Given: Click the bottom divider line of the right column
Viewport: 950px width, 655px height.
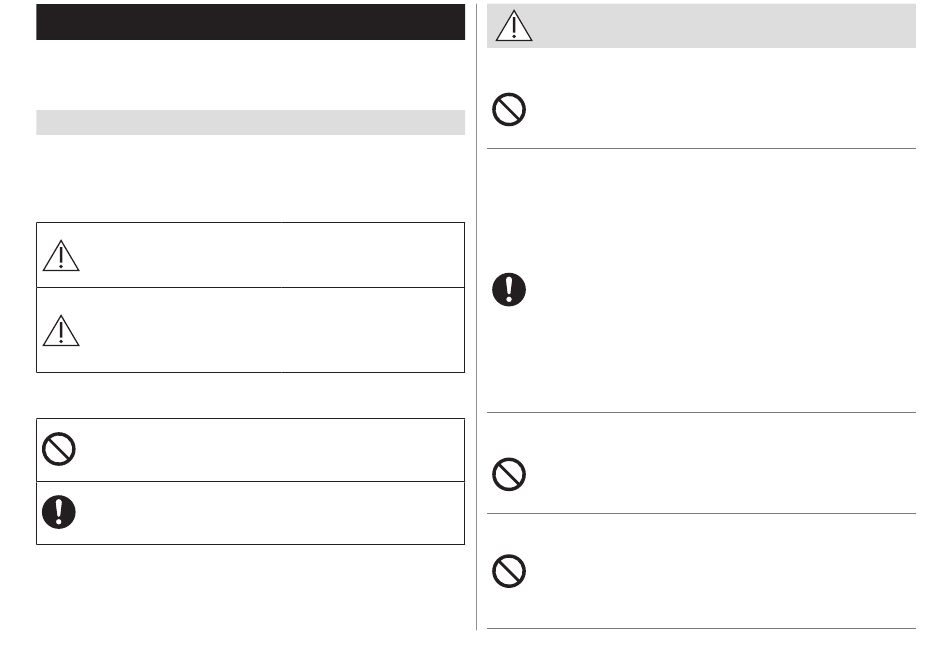Looking at the screenshot, I should (701, 628).
